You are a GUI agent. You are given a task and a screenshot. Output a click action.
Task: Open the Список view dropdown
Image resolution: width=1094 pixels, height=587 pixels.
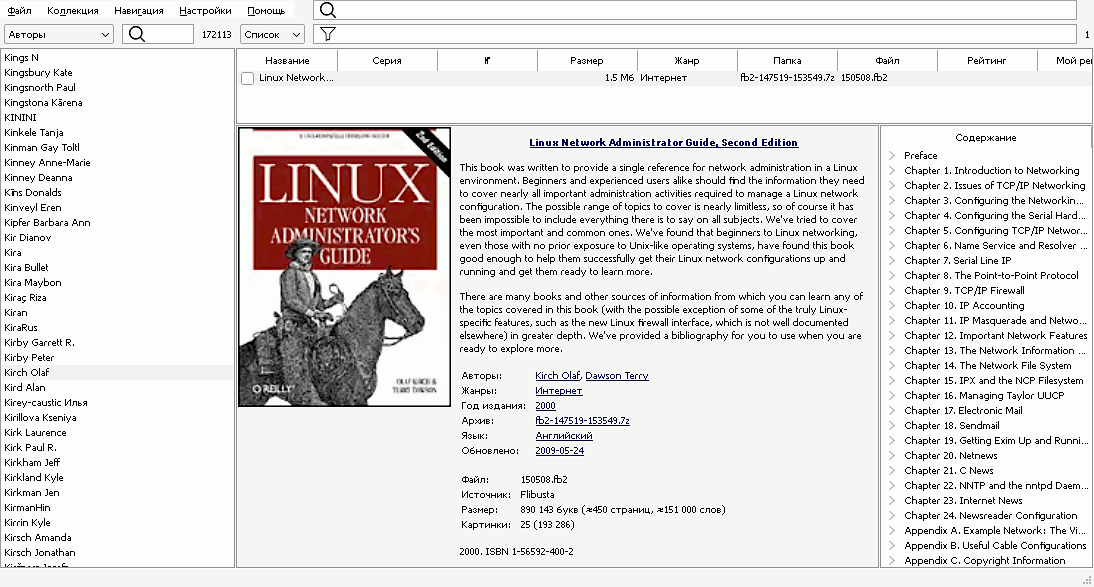(x=272, y=34)
